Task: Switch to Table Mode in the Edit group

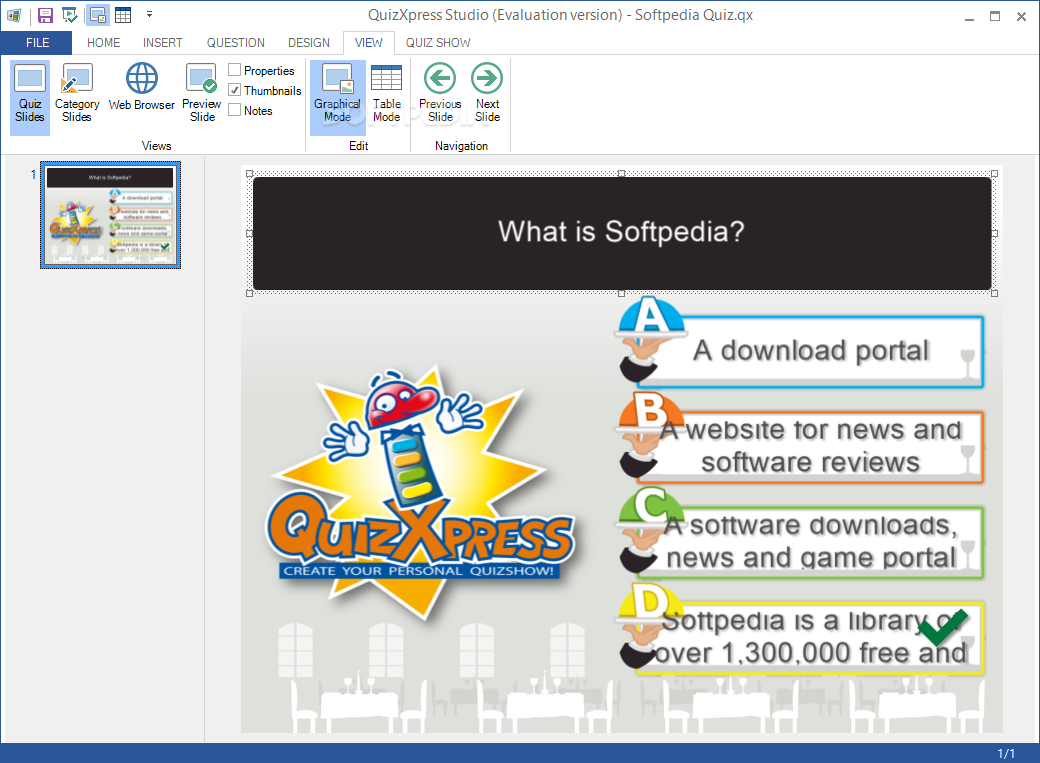Action: pyautogui.click(x=387, y=94)
